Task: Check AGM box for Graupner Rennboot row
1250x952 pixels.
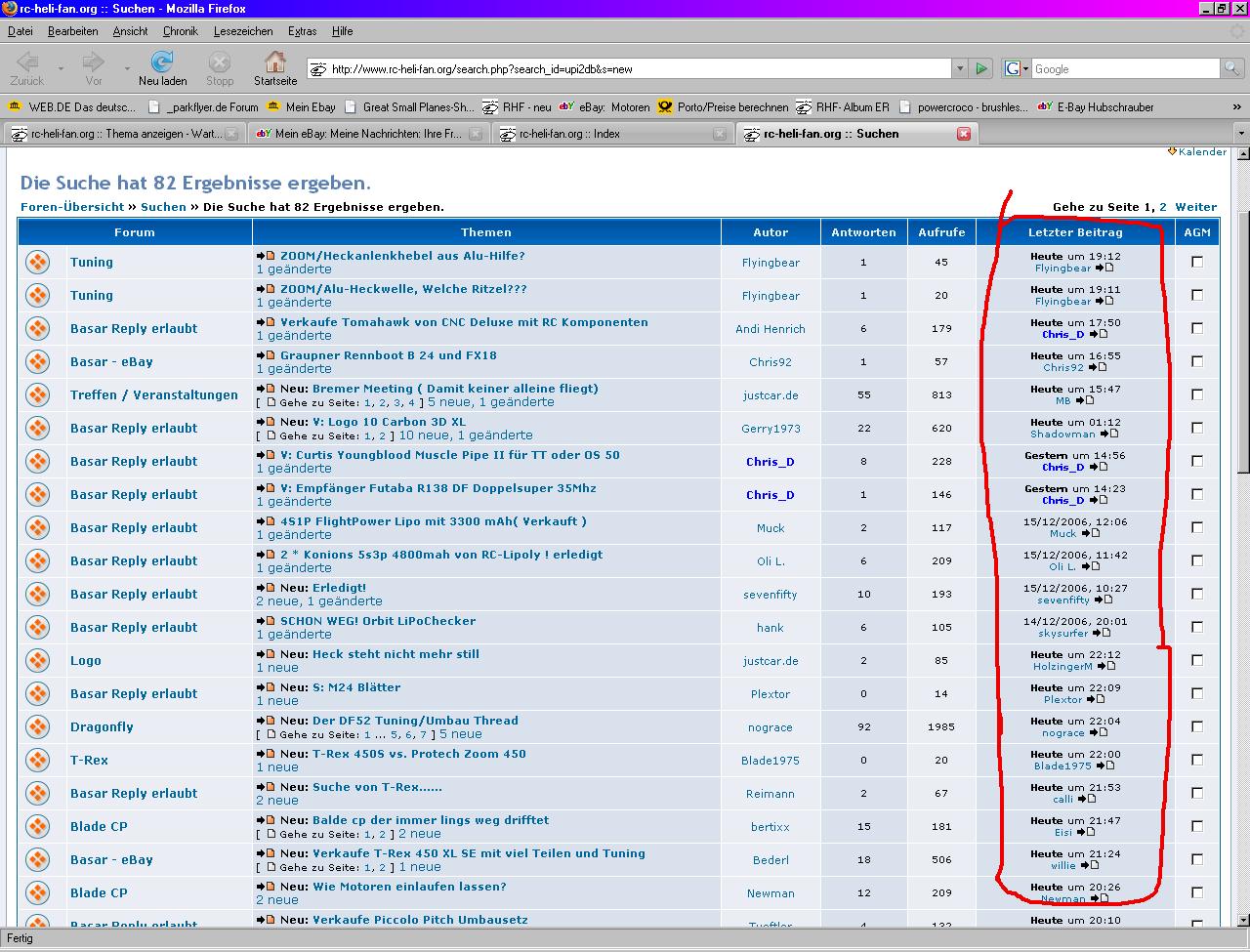Action: [x=1197, y=361]
